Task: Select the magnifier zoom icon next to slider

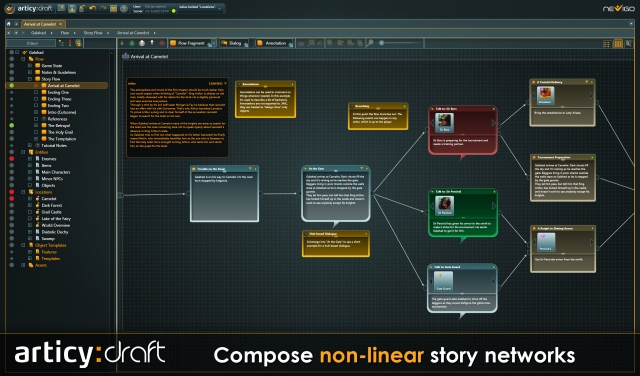Action: (370, 43)
